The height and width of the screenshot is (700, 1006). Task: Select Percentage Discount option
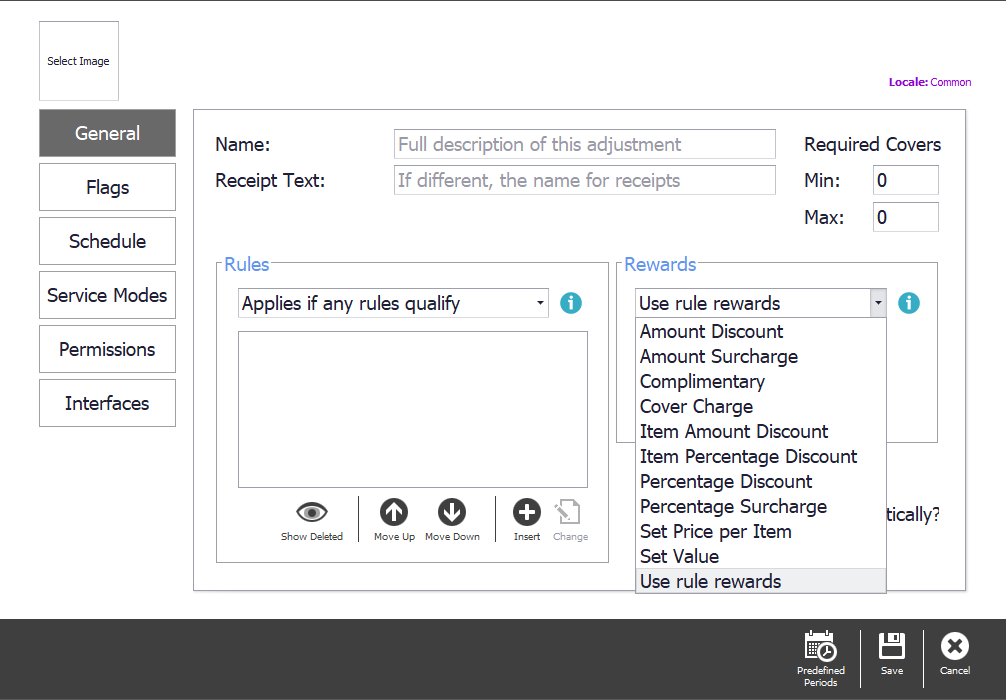[761, 481]
